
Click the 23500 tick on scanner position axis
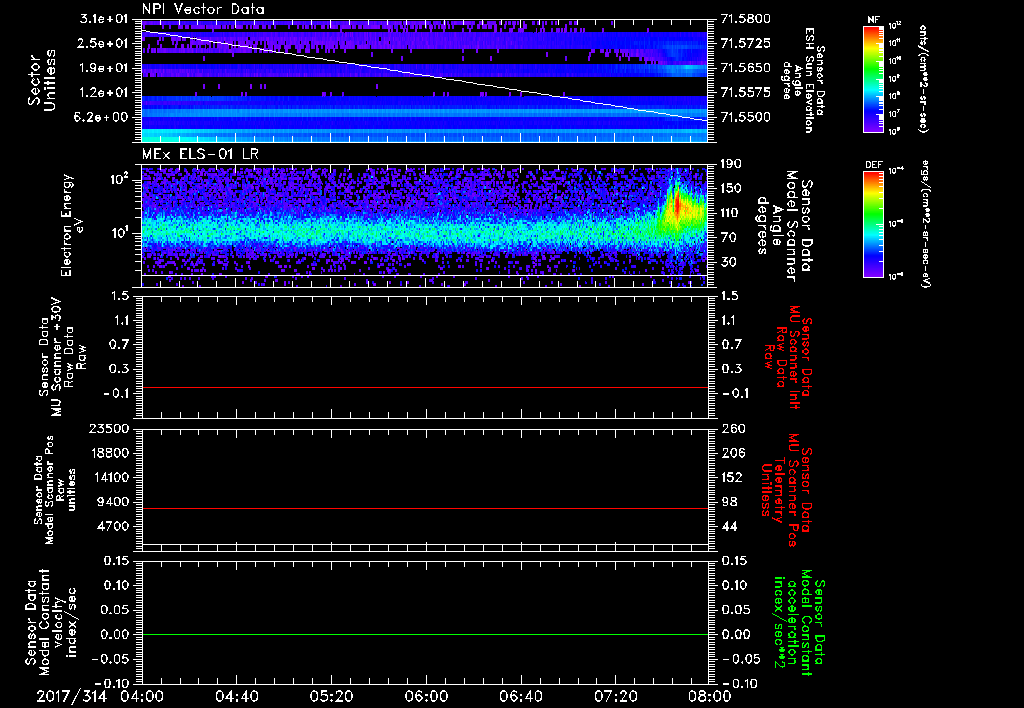tap(108, 429)
